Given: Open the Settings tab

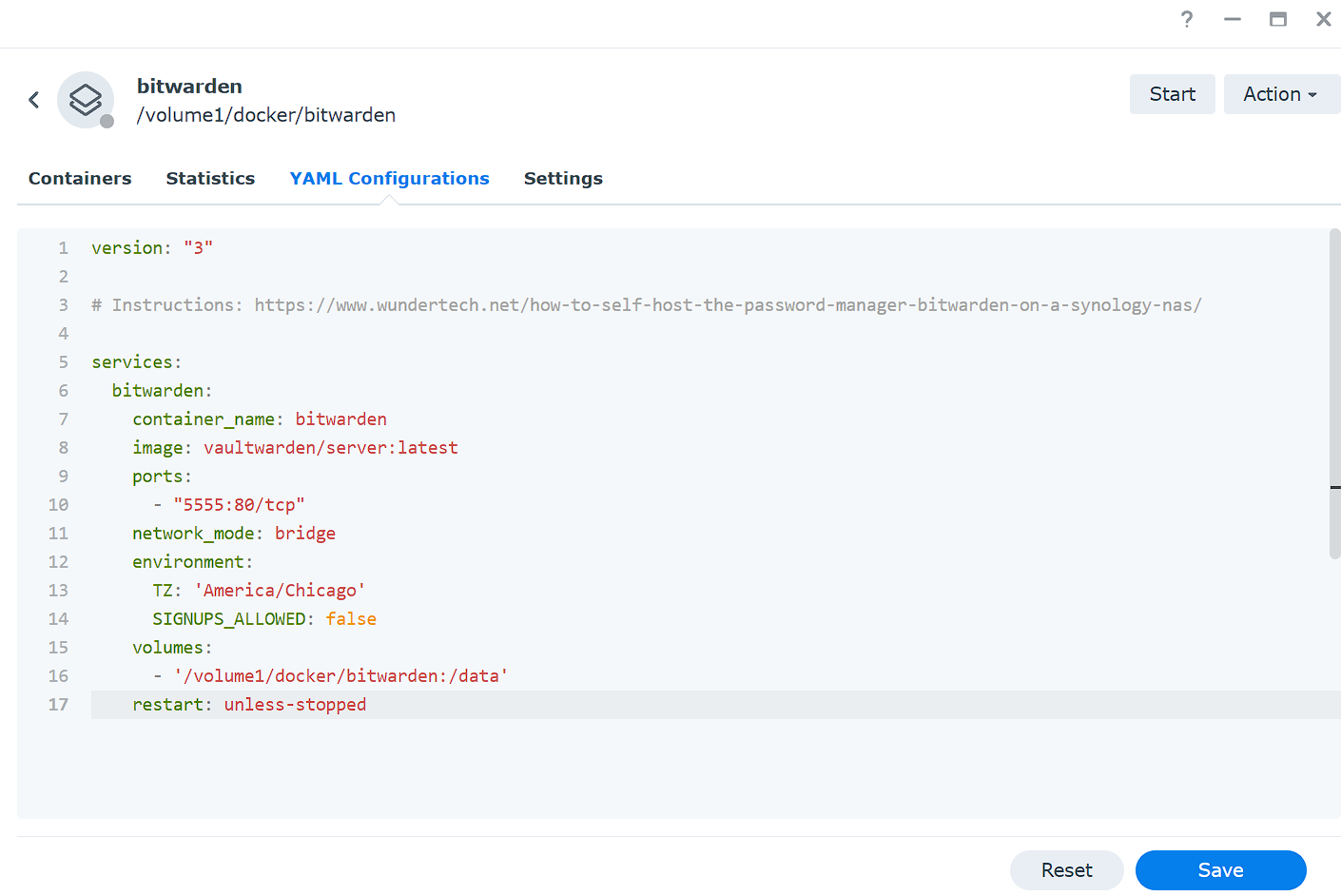Looking at the screenshot, I should click(563, 178).
